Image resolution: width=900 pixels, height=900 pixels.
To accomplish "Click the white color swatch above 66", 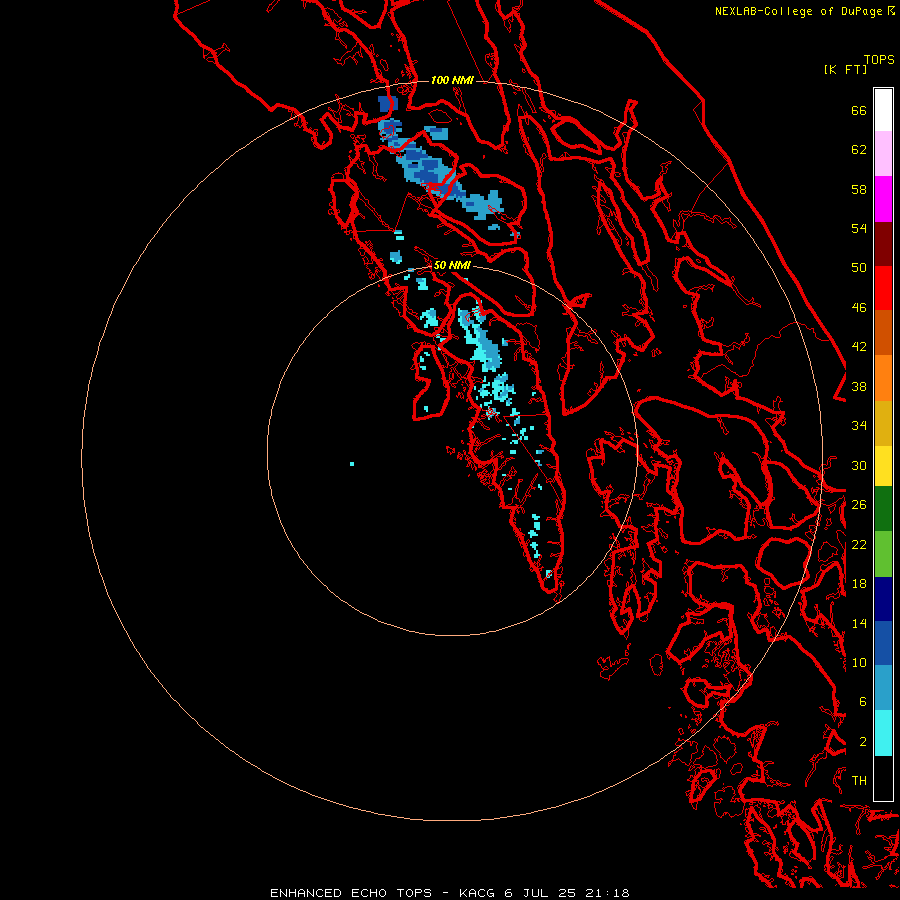I will tap(883, 110).
